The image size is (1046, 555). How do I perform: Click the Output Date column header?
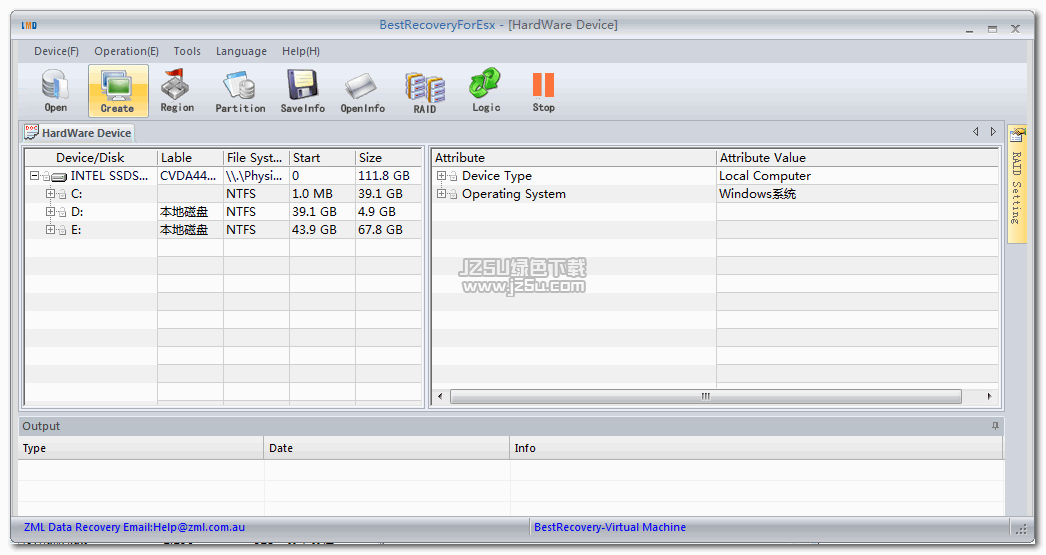pos(387,448)
